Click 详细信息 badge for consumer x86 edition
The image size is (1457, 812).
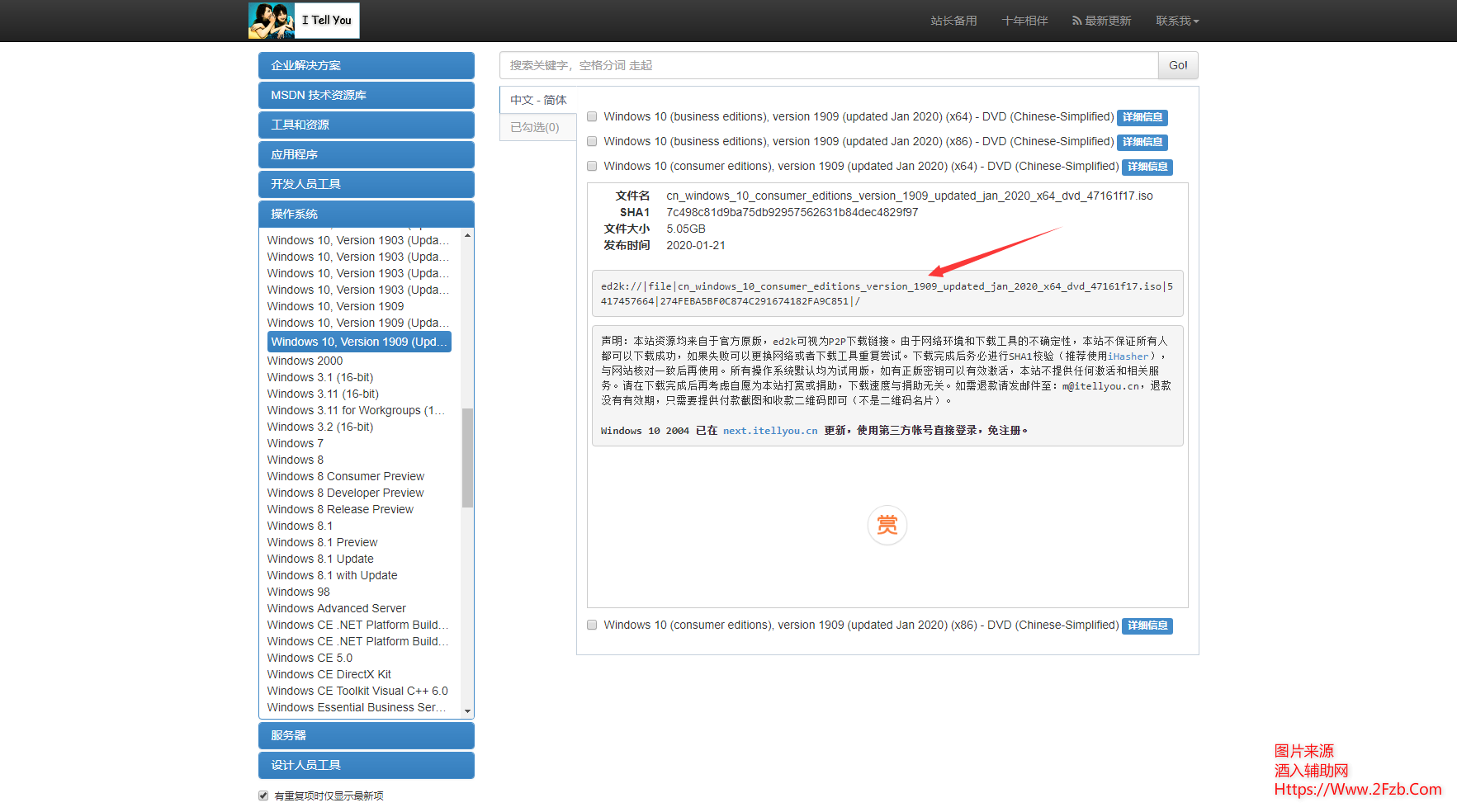click(x=1147, y=626)
